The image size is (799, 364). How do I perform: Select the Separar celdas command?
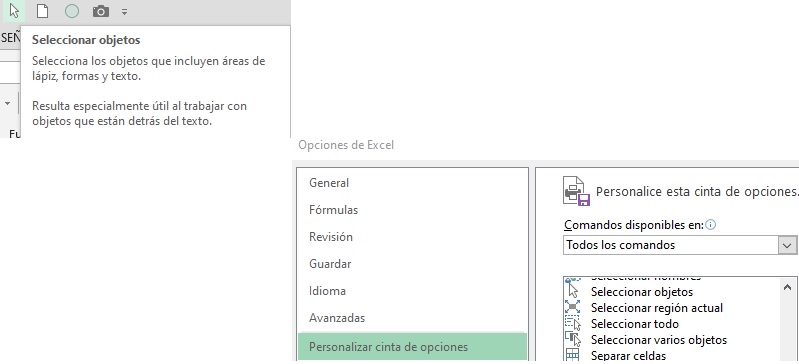[x=628, y=355]
